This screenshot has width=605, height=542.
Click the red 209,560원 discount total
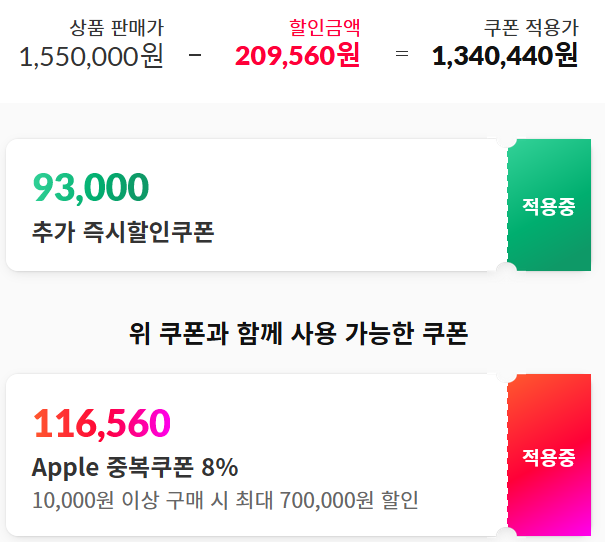[297, 56]
